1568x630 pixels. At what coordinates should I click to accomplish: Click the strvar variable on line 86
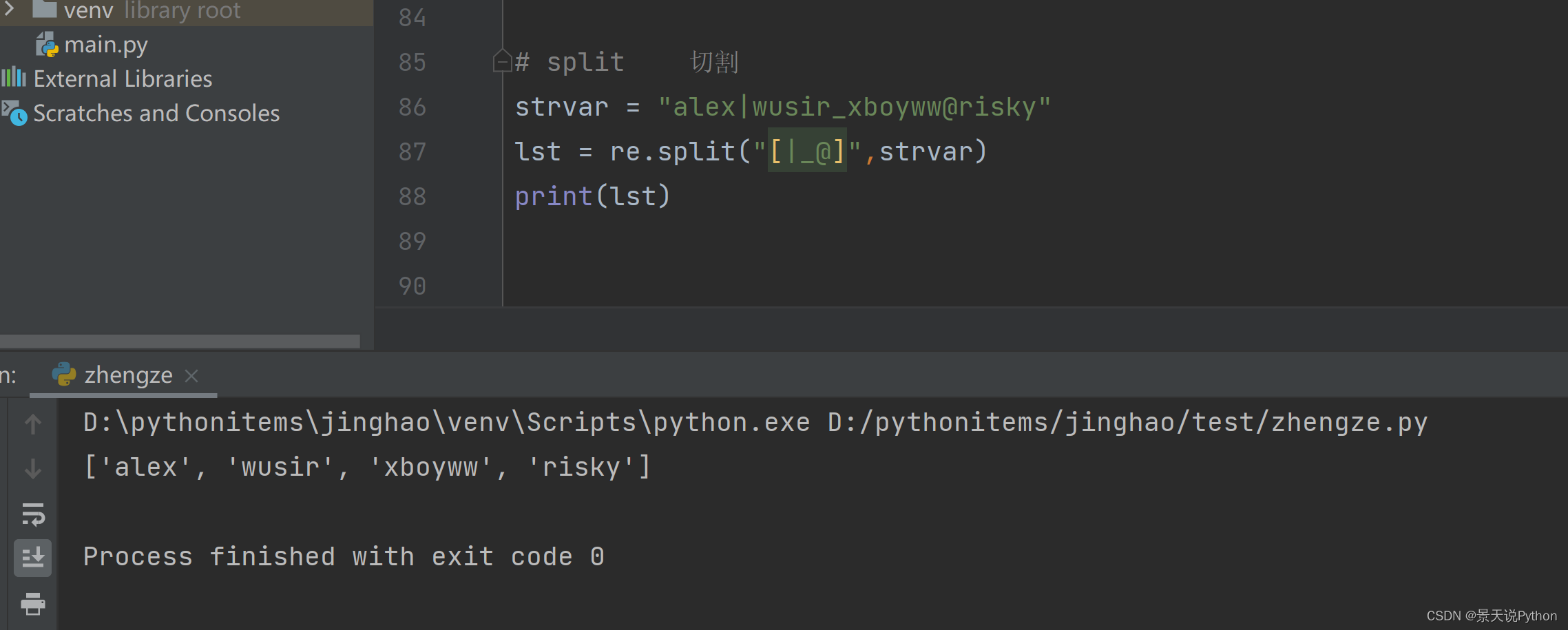[562, 107]
